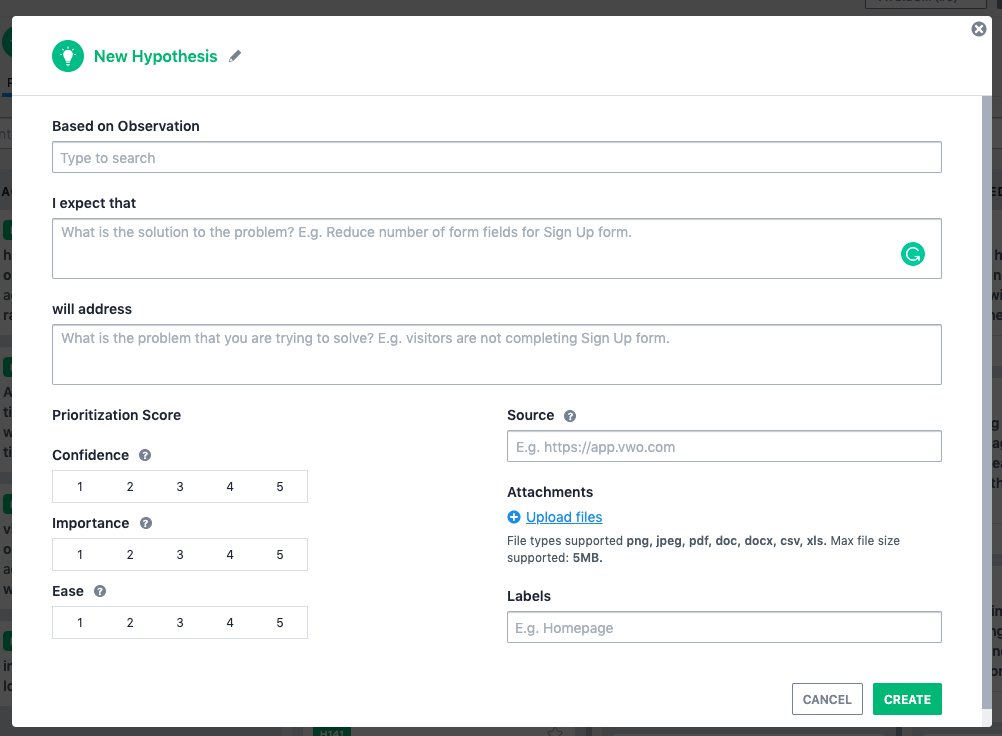Select Confidence score 3
Image resolution: width=1002 pixels, height=736 pixels.
tap(180, 486)
